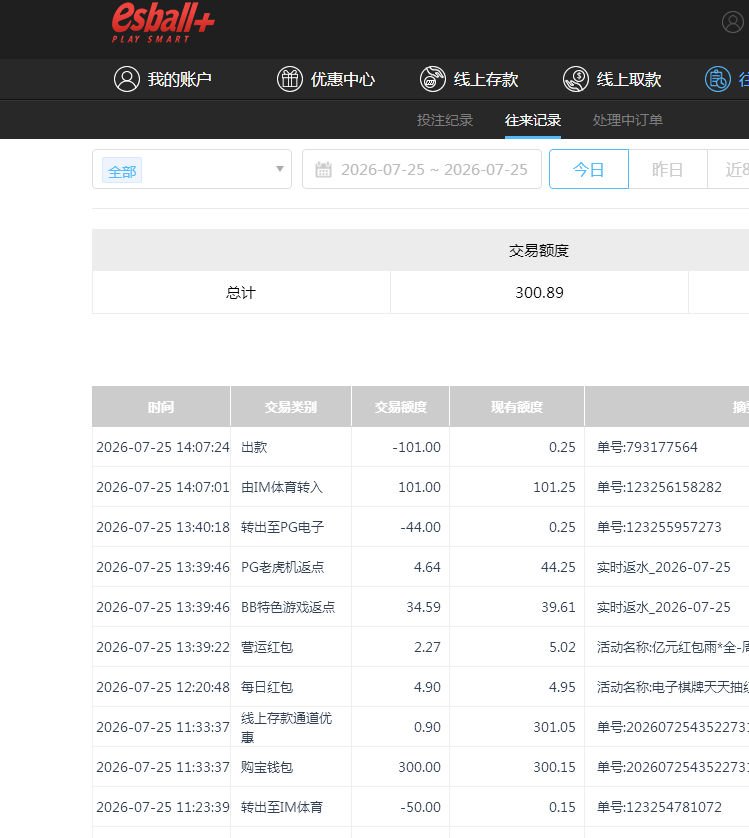Click order number 单号:123256158282

pyautogui.click(x=659, y=487)
